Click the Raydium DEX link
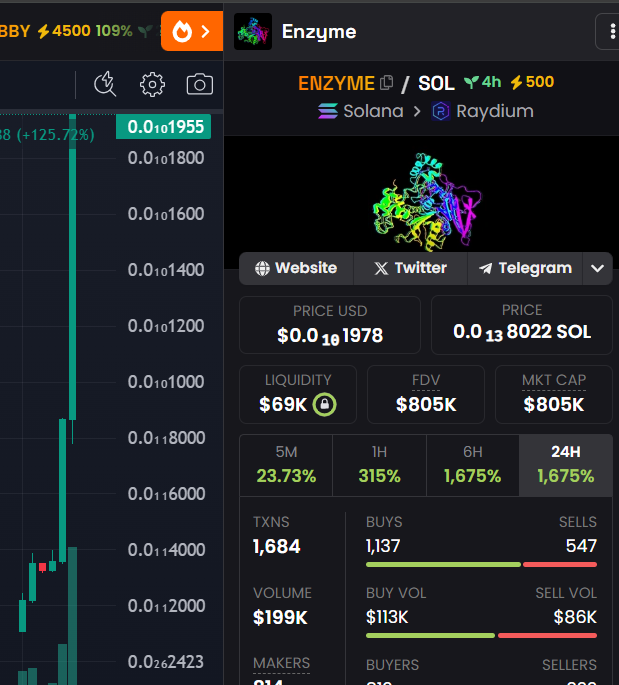 coord(483,111)
